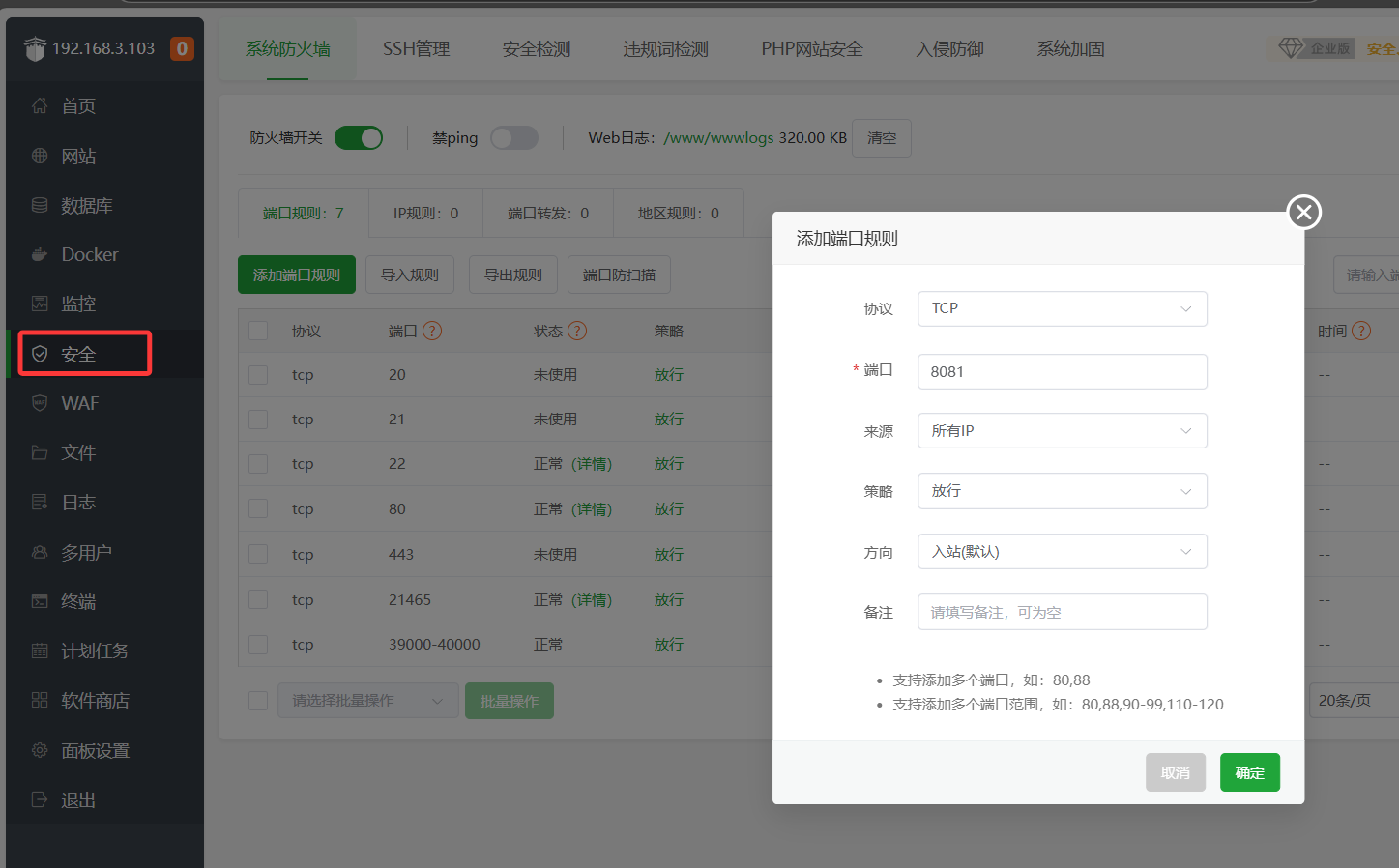Expand the 协议 TCP dropdown
The image size is (1399, 868).
coord(1062,308)
